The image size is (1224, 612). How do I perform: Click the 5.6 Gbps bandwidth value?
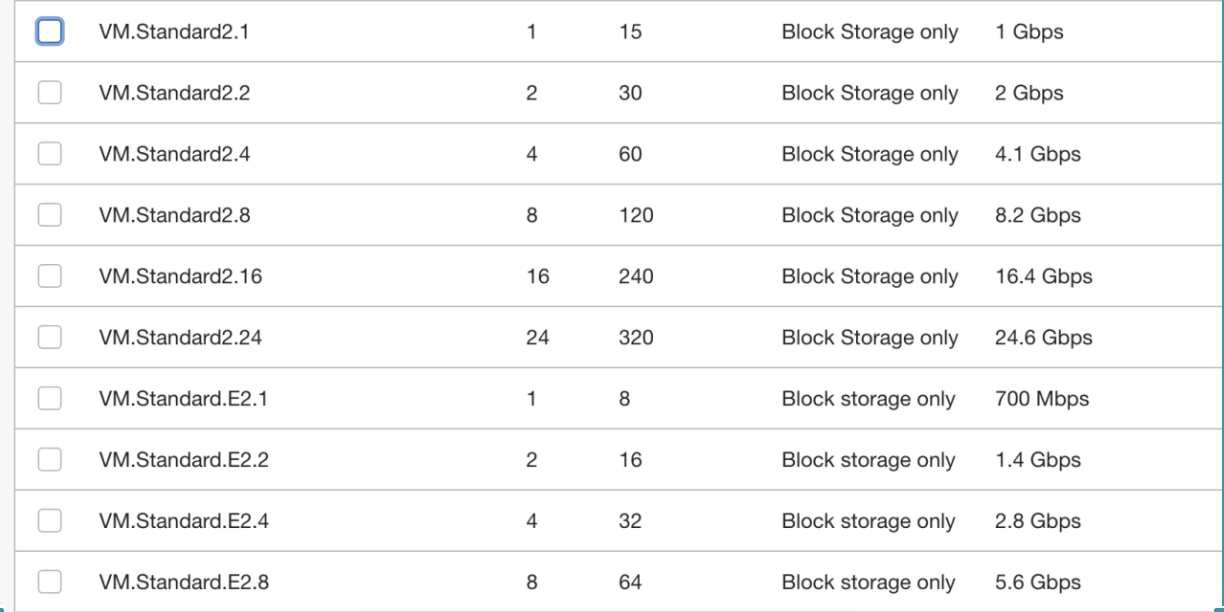click(x=1038, y=582)
